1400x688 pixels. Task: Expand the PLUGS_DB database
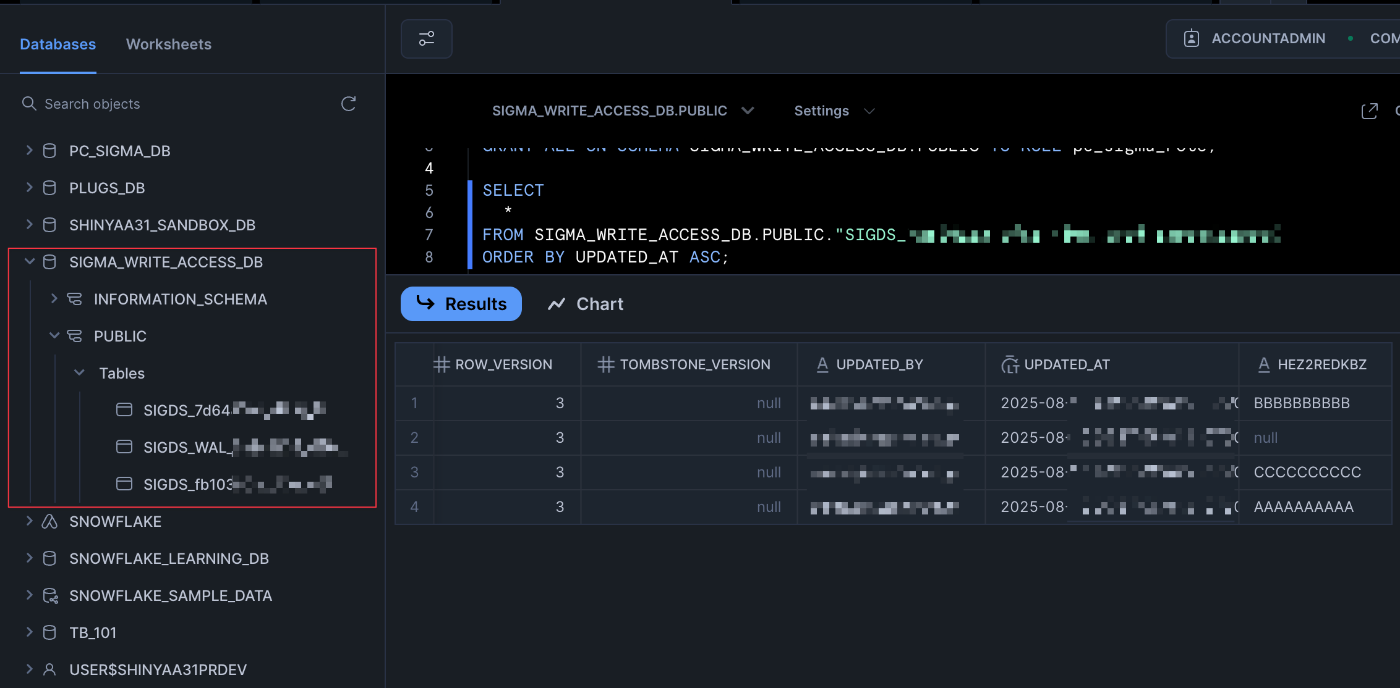(29, 188)
